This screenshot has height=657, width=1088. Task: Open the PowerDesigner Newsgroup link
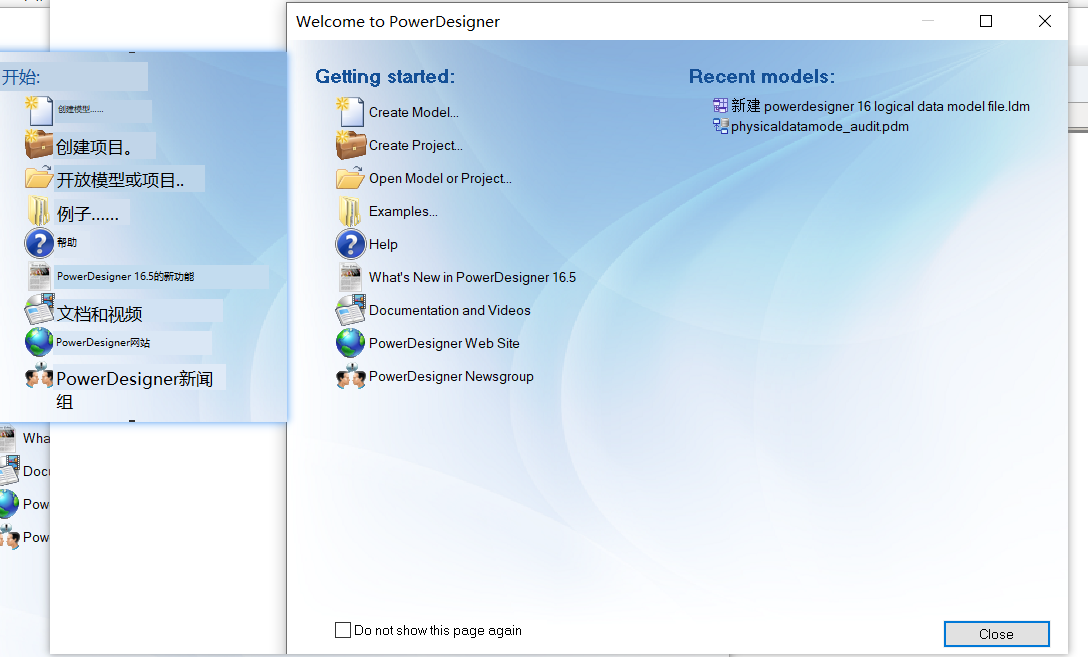(x=451, y=376)
